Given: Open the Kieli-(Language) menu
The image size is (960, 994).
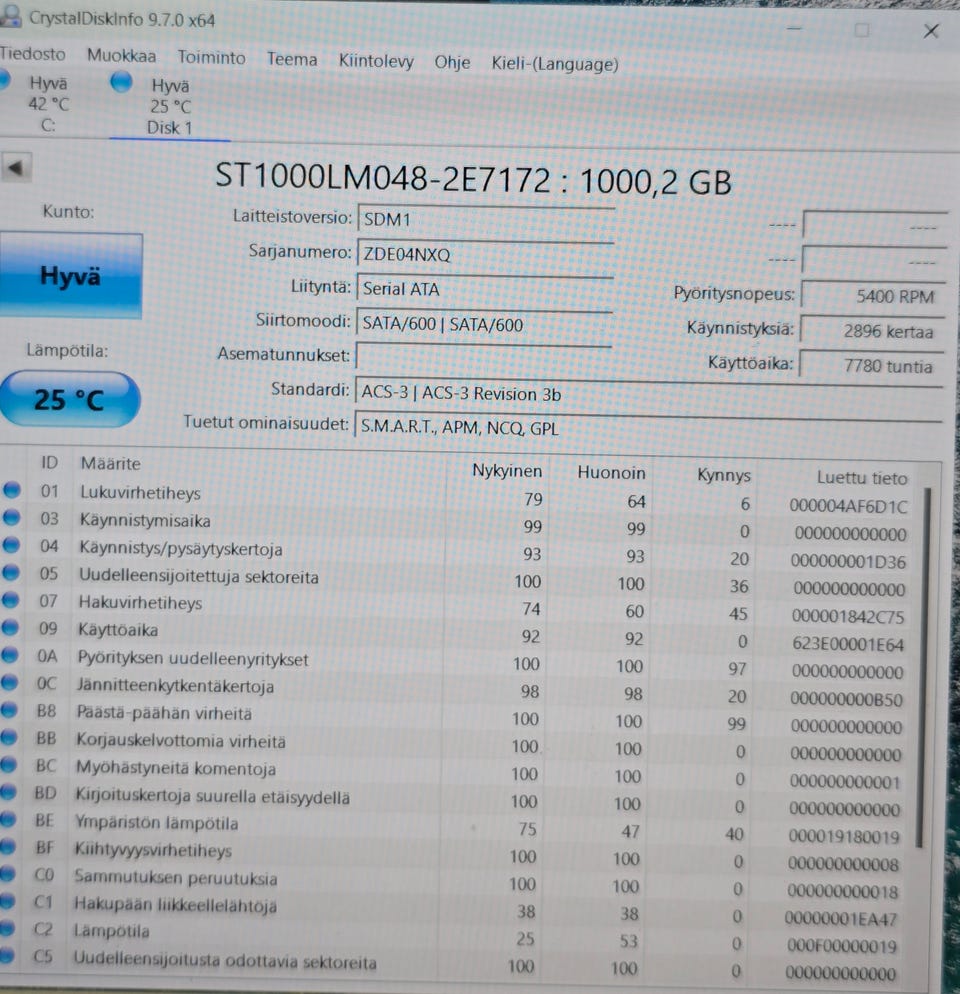Looking at the screenshot, I should (x=555, y=65).
